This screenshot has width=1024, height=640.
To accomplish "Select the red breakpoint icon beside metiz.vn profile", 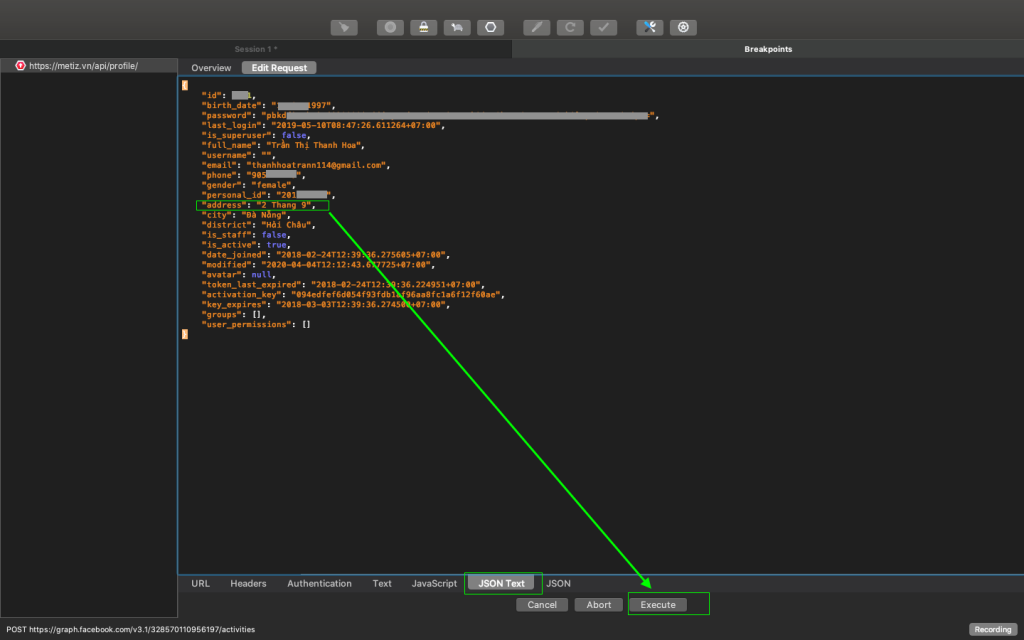I will (20, 65).
